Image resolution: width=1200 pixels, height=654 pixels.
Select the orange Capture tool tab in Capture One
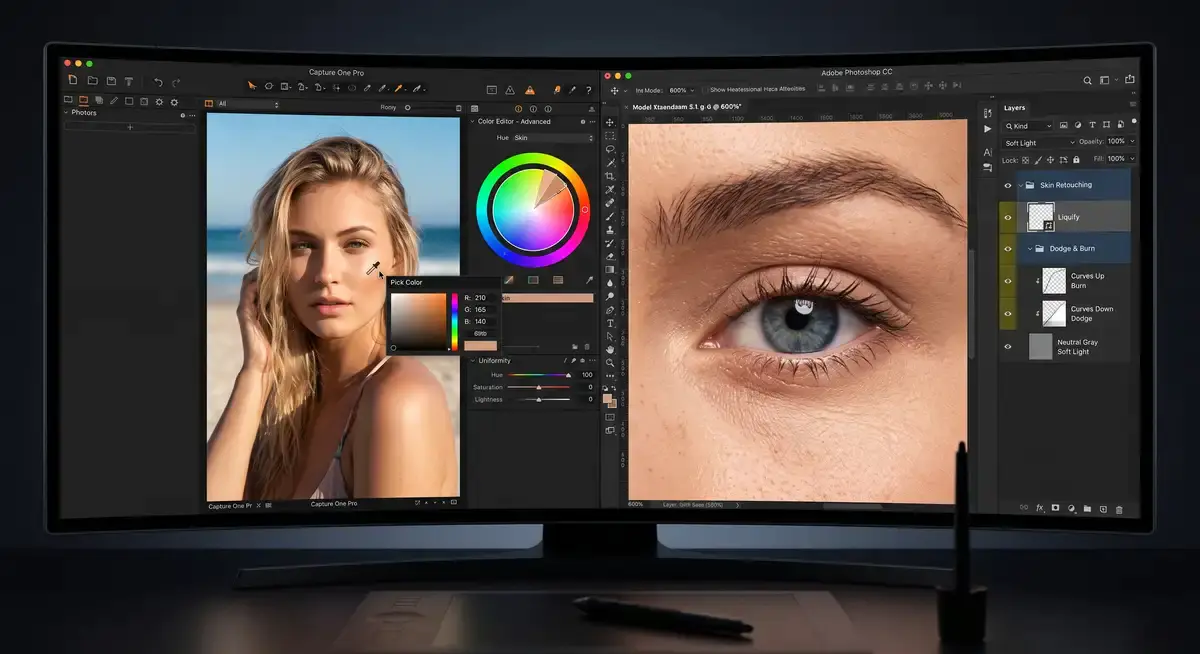point(83,100)
